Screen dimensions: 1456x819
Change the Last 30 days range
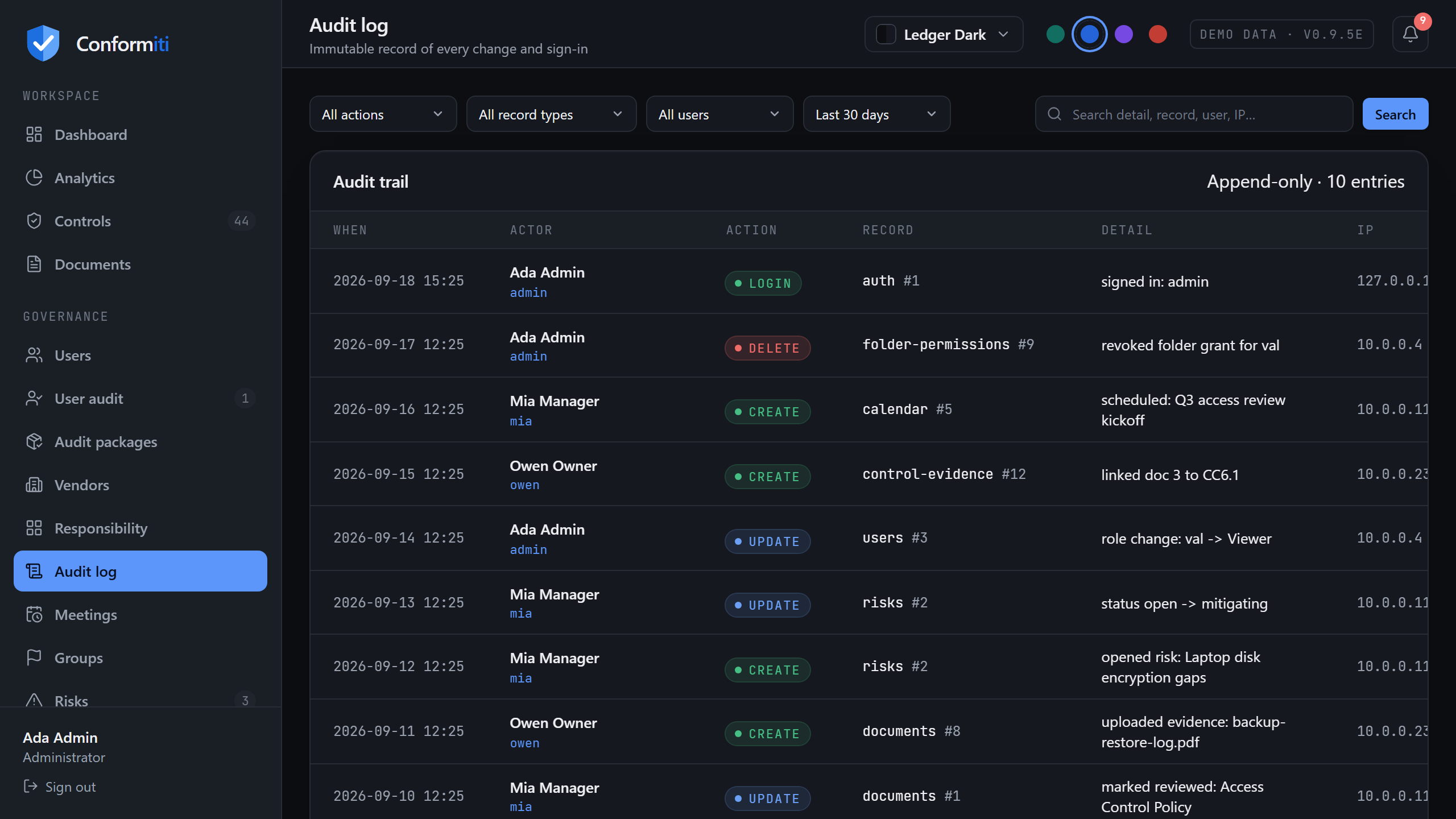point(876,114)
